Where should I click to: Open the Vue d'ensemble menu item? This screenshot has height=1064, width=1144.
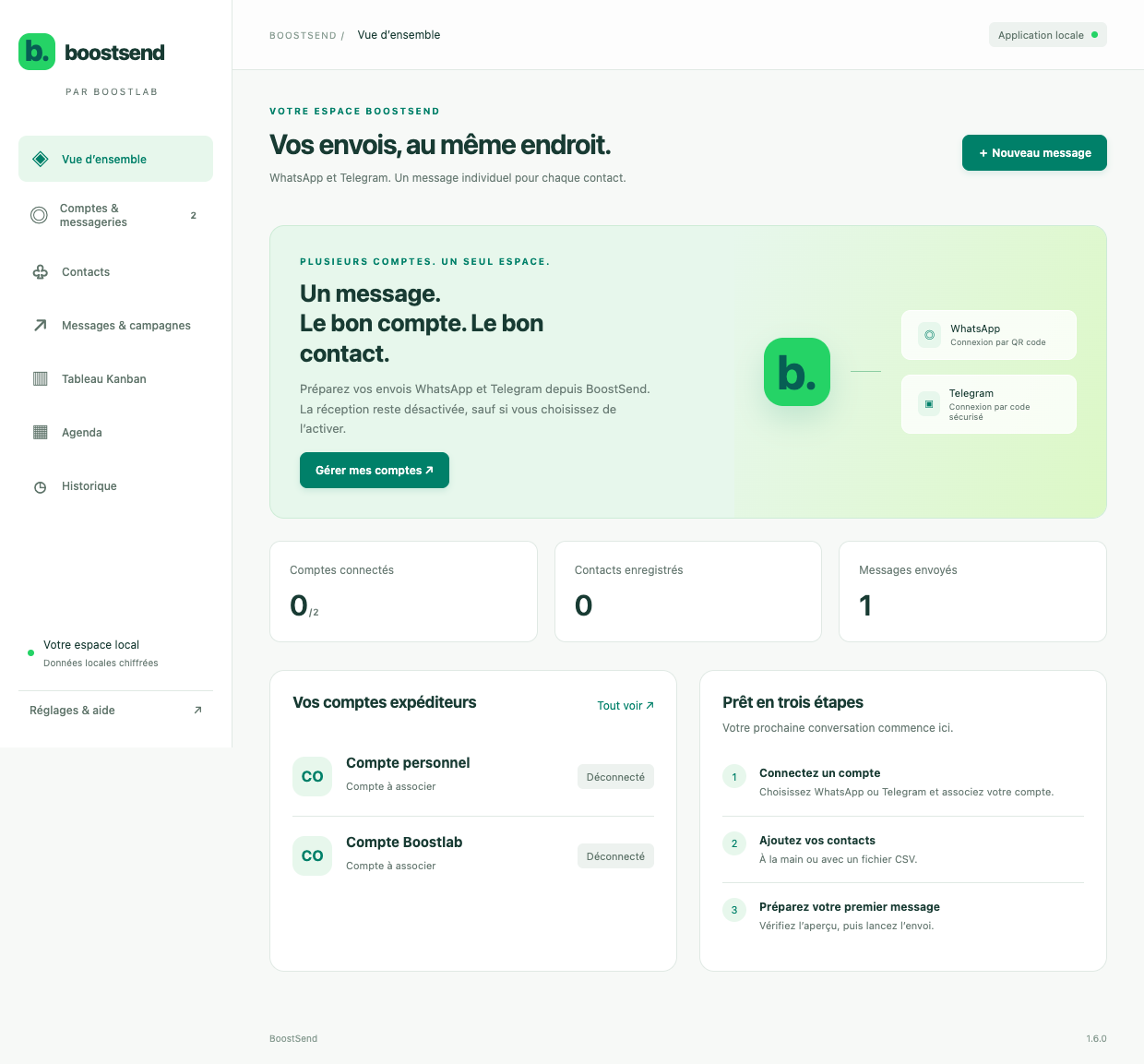[x=115, y=159]
